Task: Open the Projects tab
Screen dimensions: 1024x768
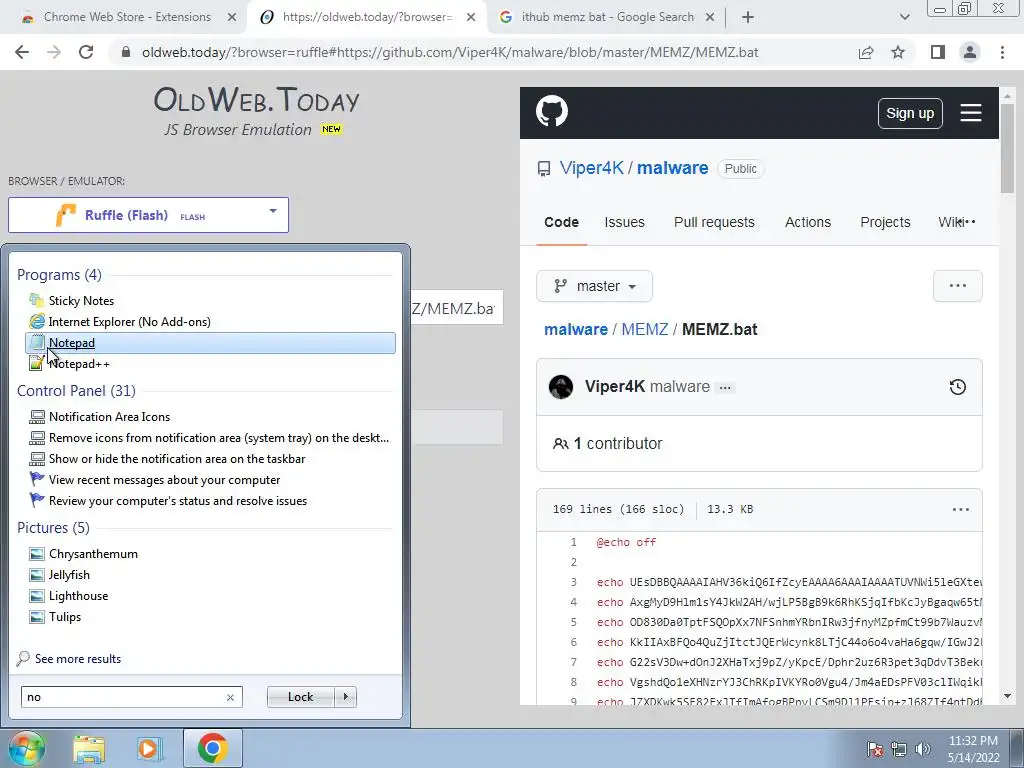Action: tap(885, 223)
